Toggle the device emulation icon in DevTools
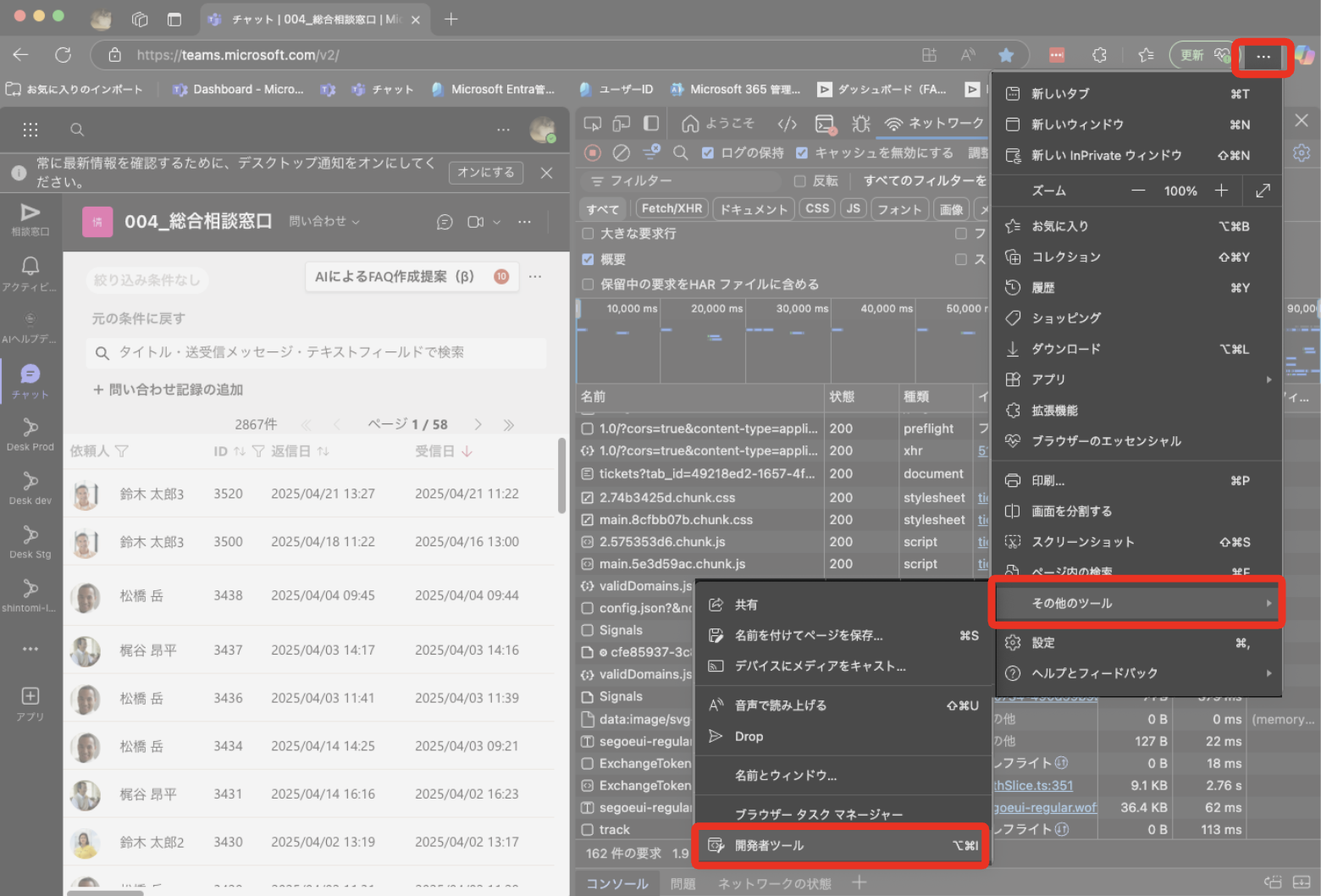This screenshot has height=896, width=1321. (x=622, y=124)
